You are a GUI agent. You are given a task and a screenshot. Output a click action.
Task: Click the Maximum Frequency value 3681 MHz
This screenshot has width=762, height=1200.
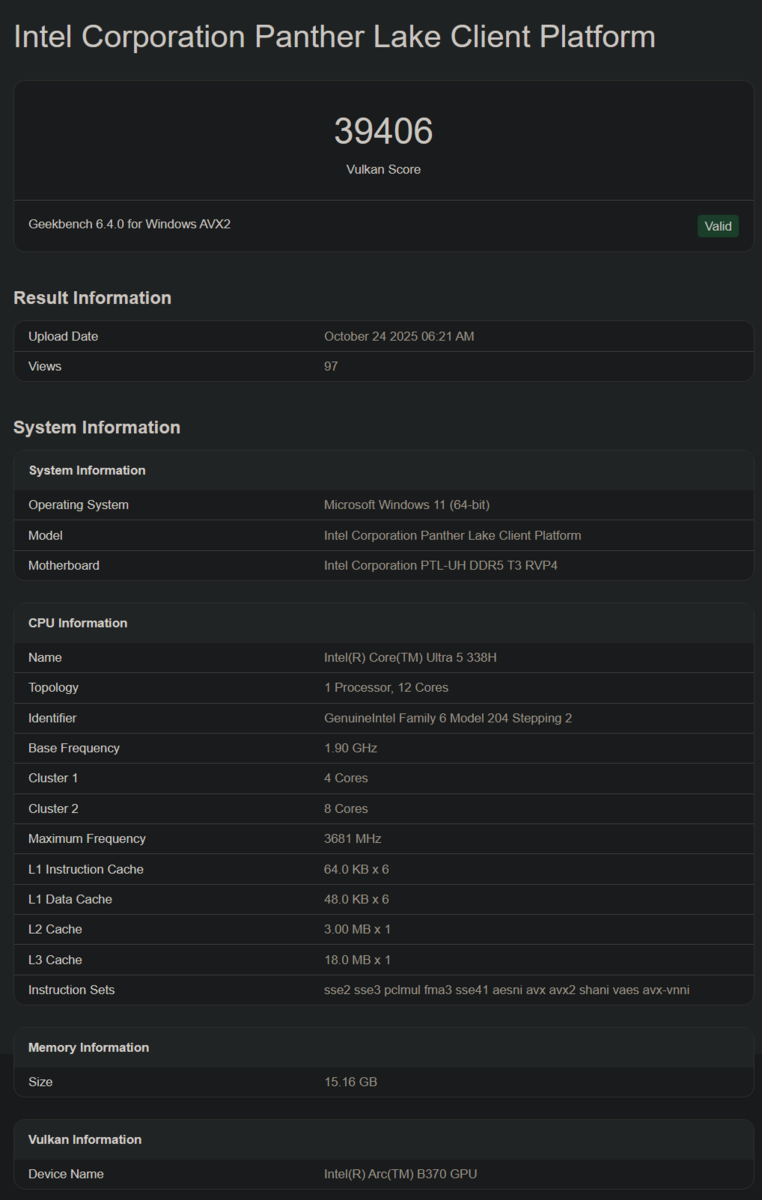tap(352, 839)
